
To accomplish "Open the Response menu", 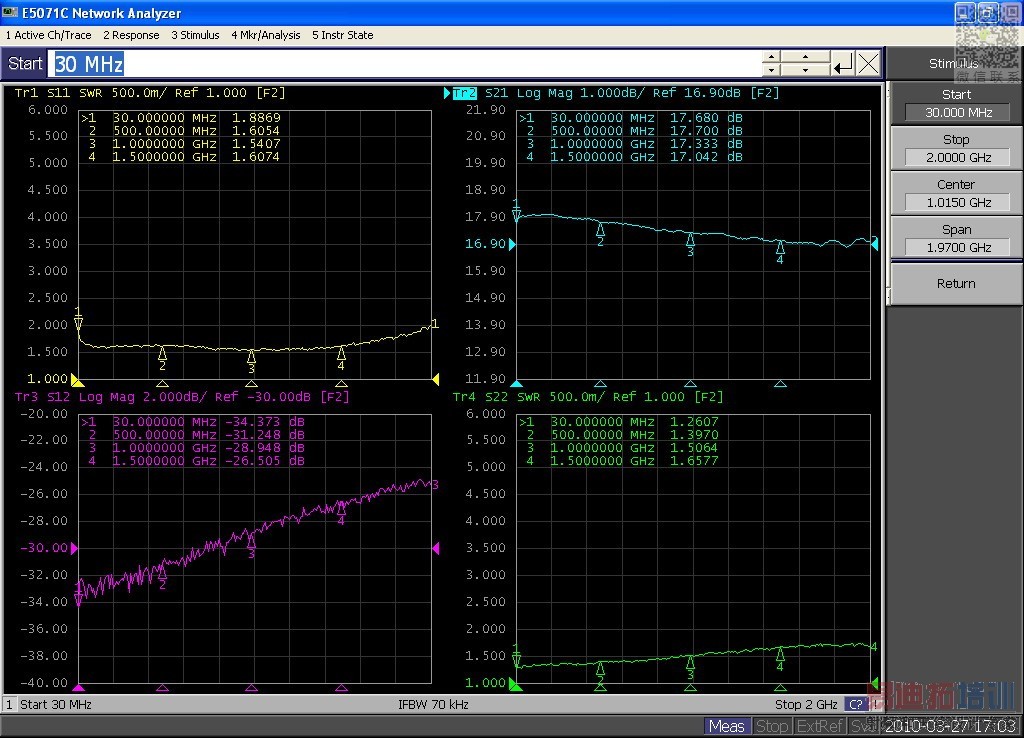I will tap(131, 35).
